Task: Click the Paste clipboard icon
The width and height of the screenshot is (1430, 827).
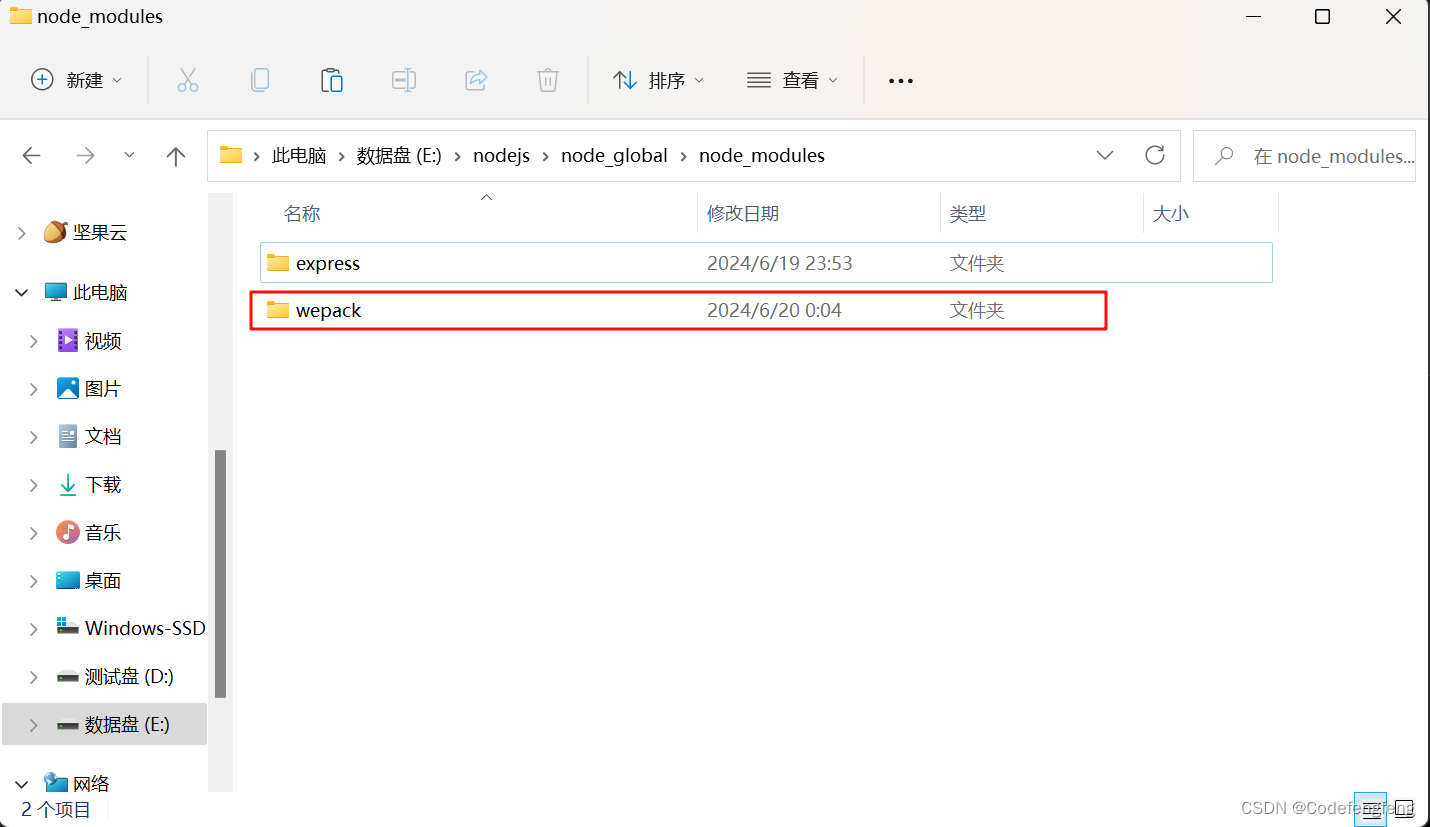Action: coord(332,80)
